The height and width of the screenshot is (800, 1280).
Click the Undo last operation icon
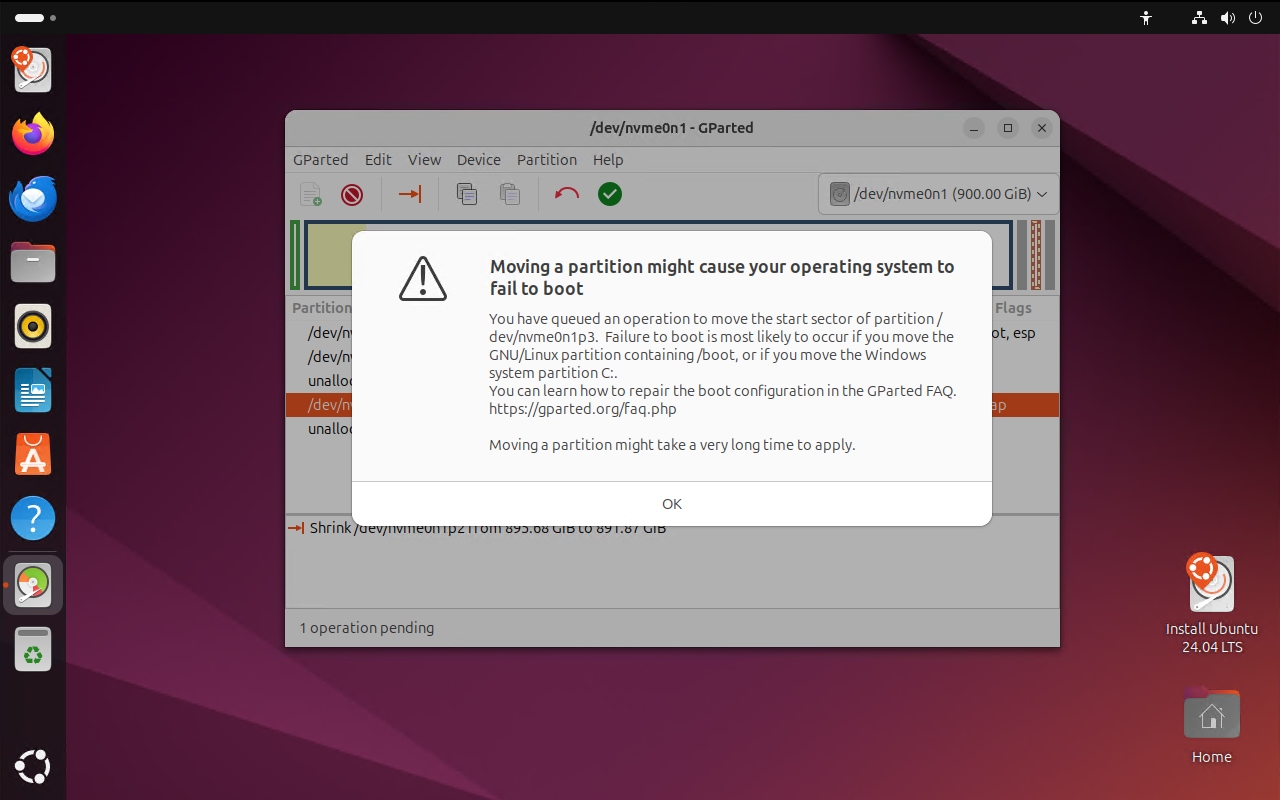[567, 194]
